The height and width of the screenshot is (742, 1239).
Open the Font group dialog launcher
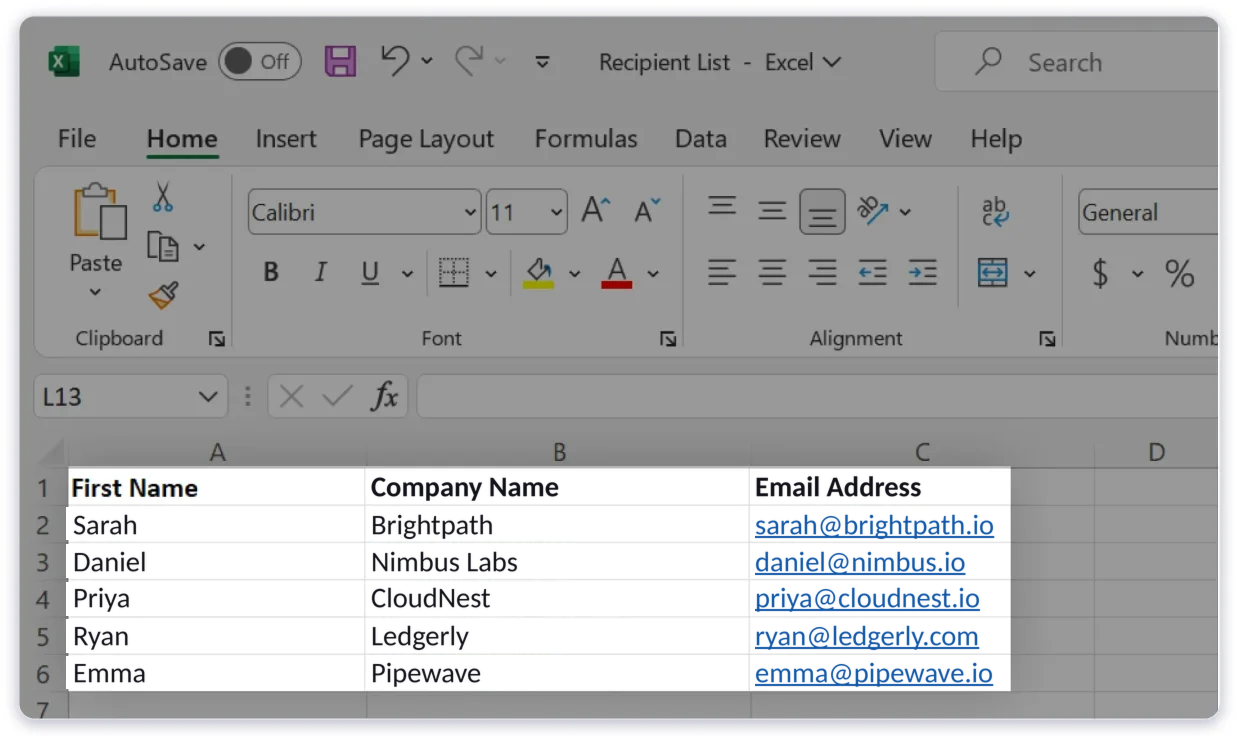668,340
